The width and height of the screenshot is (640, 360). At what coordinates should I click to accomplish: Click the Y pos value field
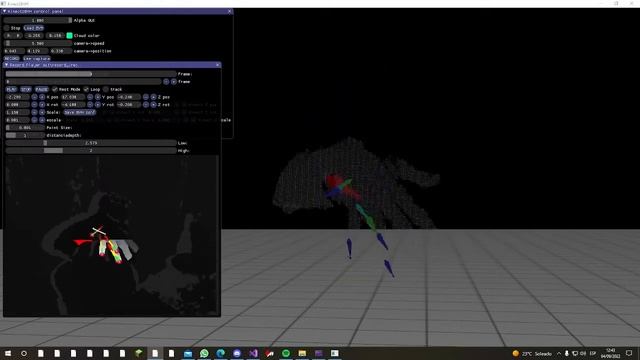73,97
